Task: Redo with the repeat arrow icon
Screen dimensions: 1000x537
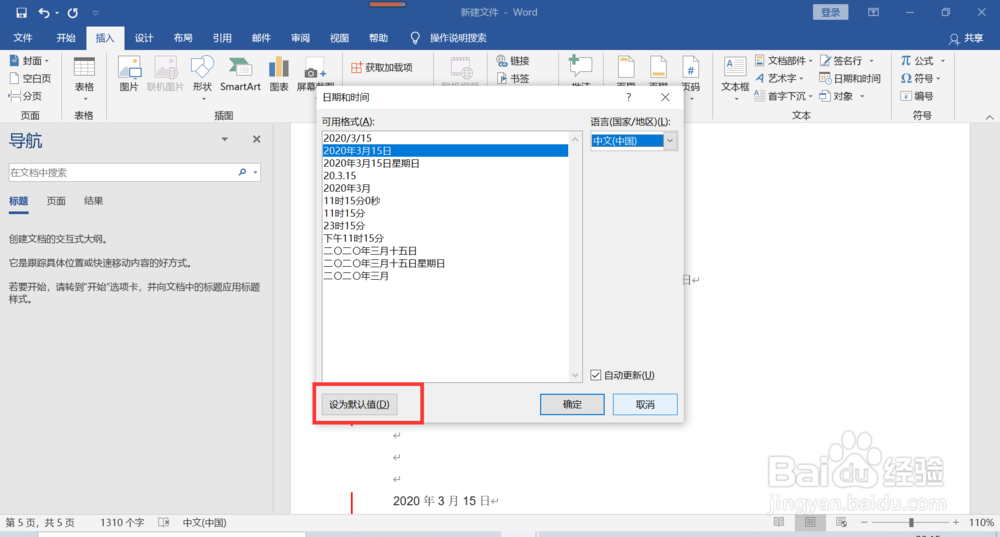Action: 73,12
